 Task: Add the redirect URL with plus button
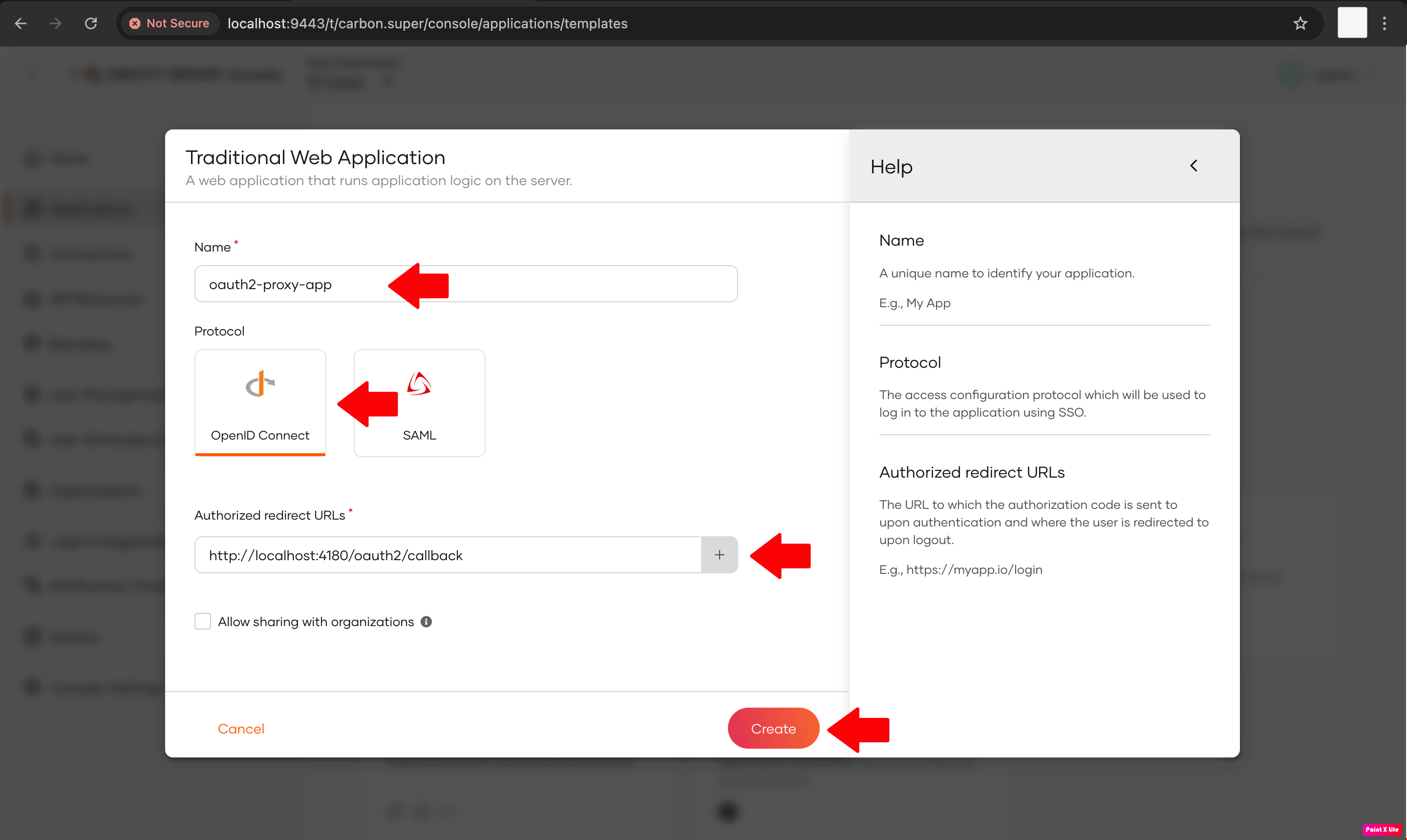(719, 555)
